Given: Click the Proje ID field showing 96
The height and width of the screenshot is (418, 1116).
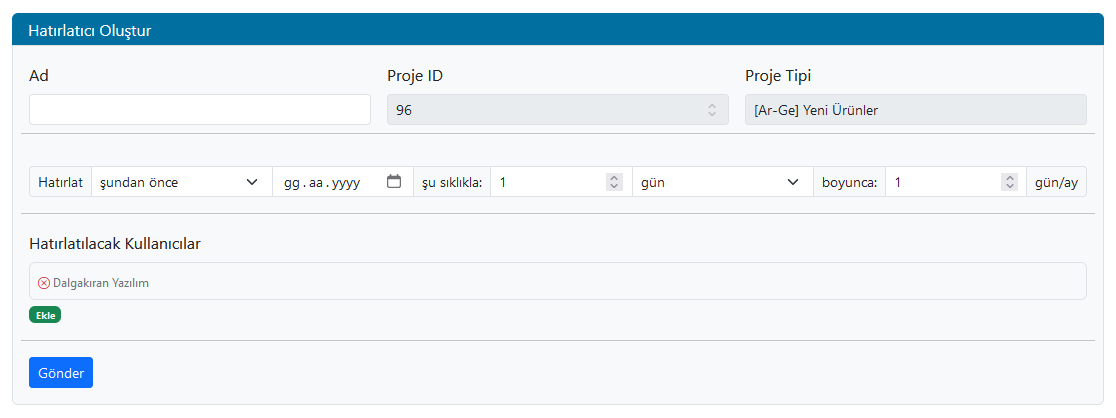Looking at the screenshot, I should pos(540,110).
